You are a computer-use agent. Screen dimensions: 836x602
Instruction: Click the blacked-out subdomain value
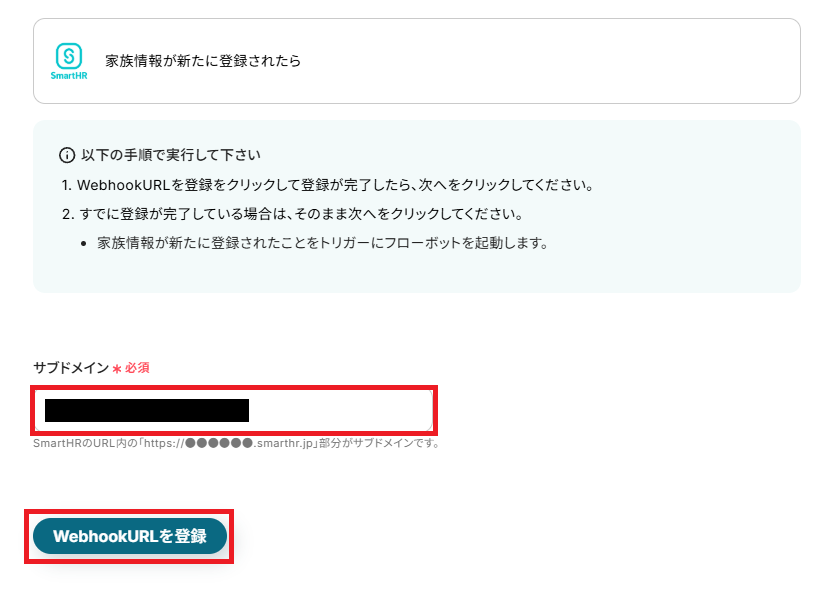147,411
